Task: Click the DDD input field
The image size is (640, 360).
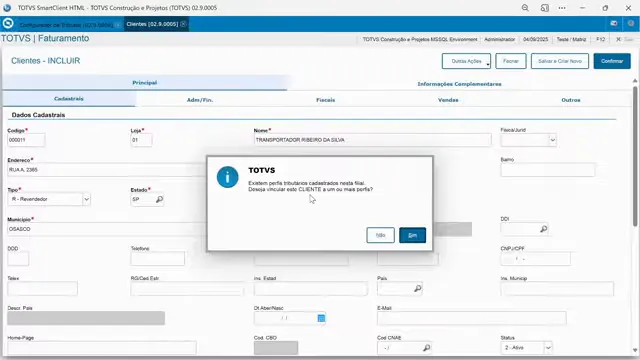Action: pyautogui.click(x=18, y=259)
